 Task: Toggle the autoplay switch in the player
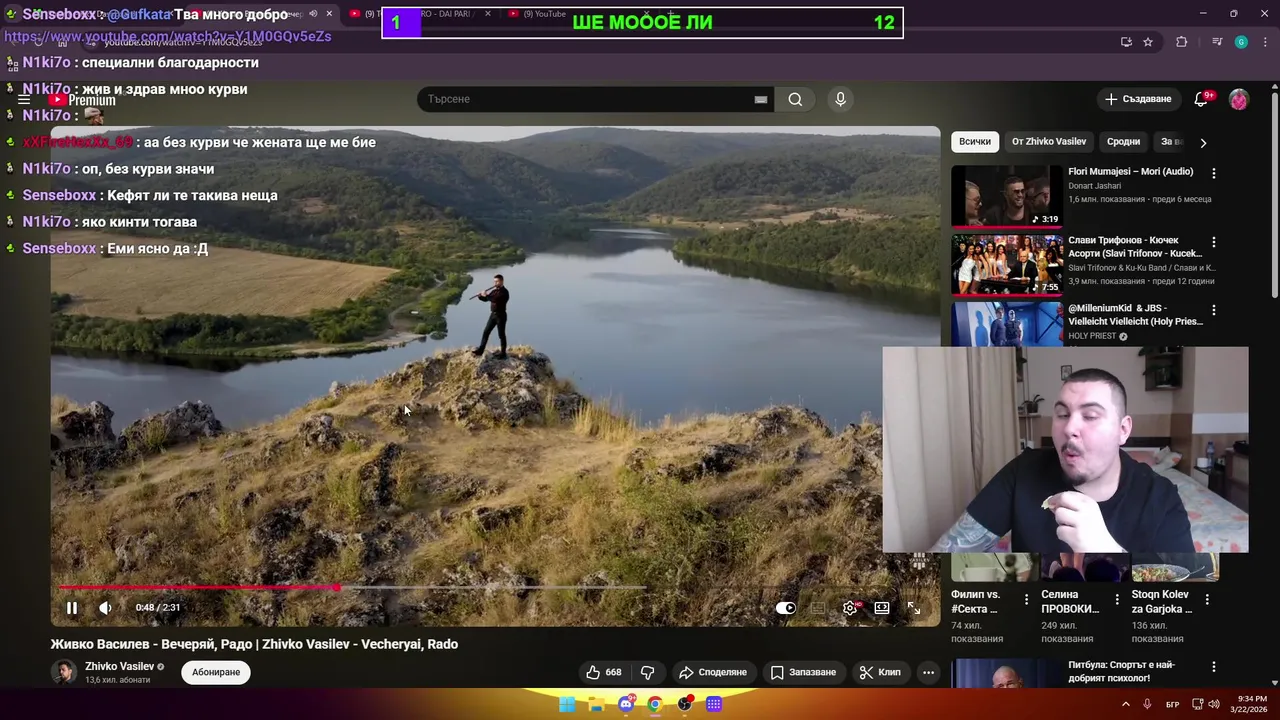click(786, 608)
